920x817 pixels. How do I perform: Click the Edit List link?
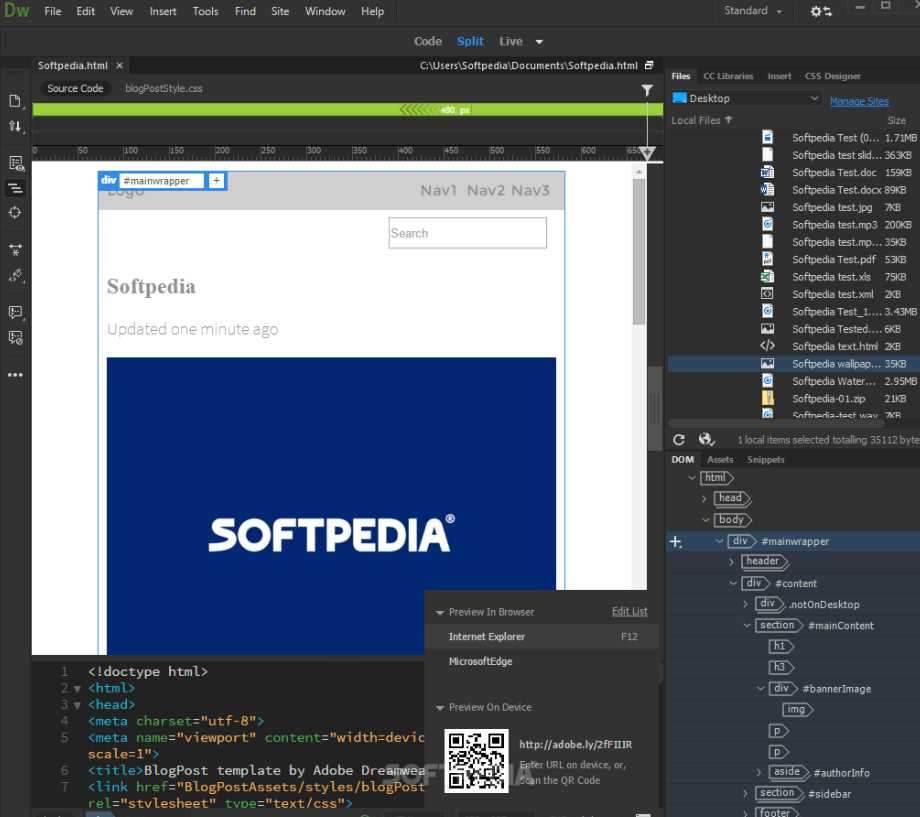(x=629, y=611)
